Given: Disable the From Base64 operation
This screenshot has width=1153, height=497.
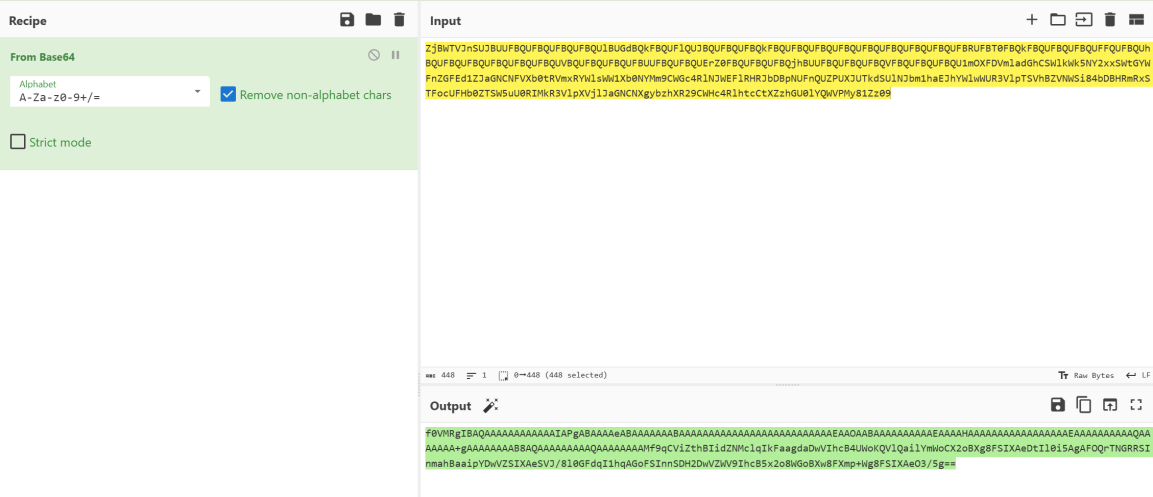Looking at the screenshot, I should (374, 56).
